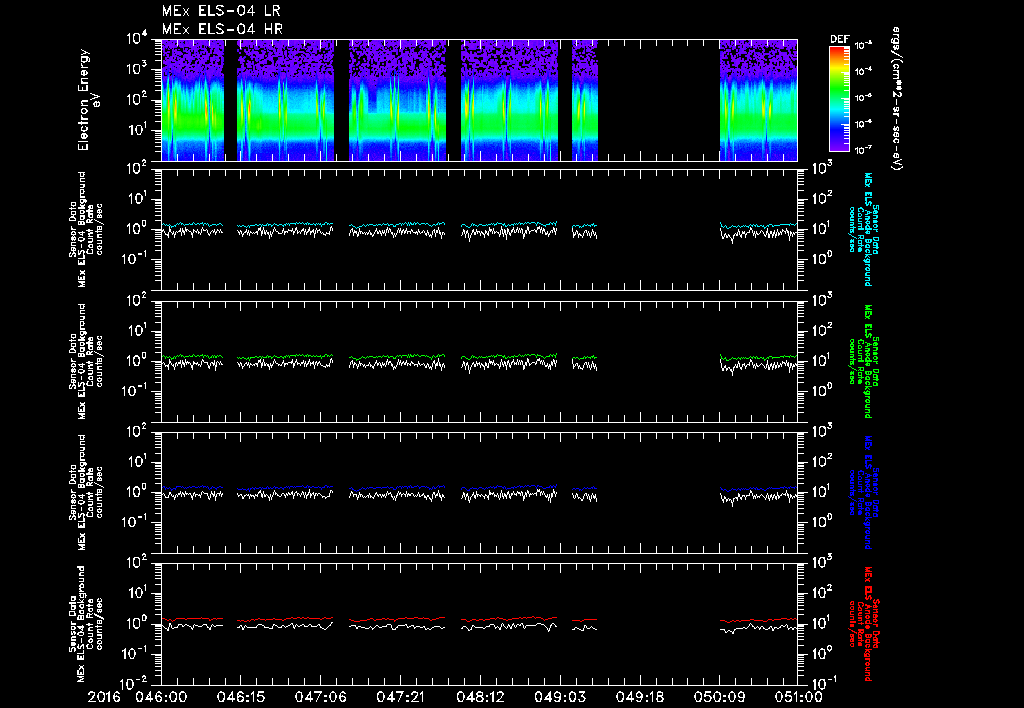This screenshot has height=708, width=1024.
Task: Click the "Electron Energy eV" axis title
Action: pos(88,100)
